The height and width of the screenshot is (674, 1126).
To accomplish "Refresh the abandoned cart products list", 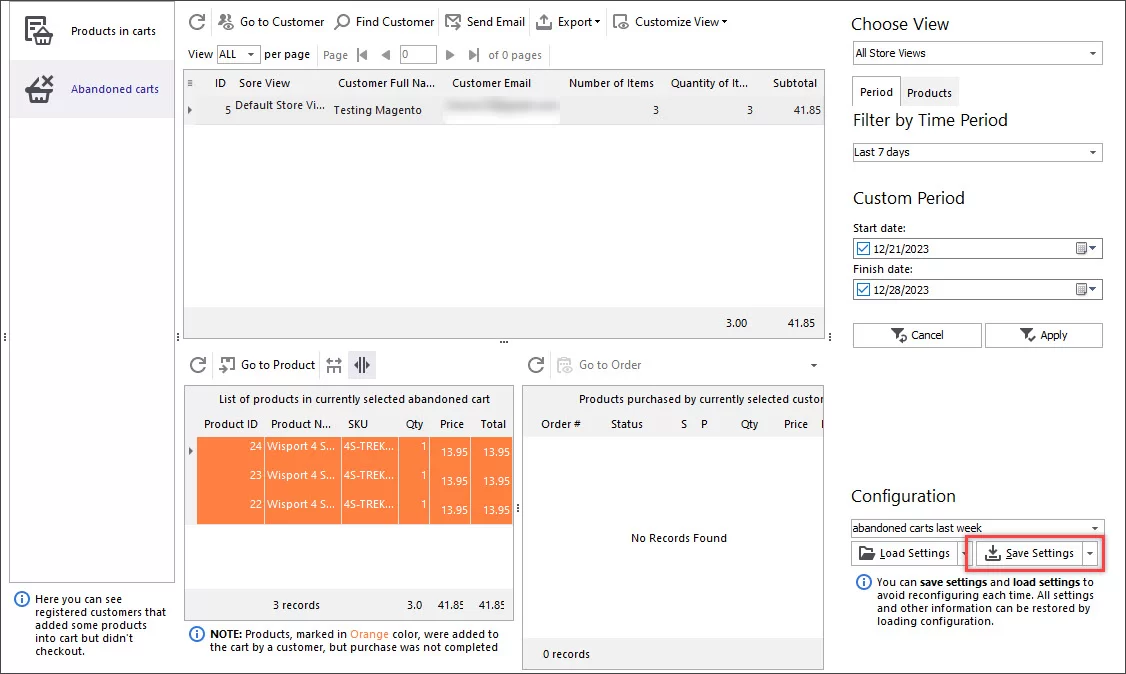I will (198, 365).
